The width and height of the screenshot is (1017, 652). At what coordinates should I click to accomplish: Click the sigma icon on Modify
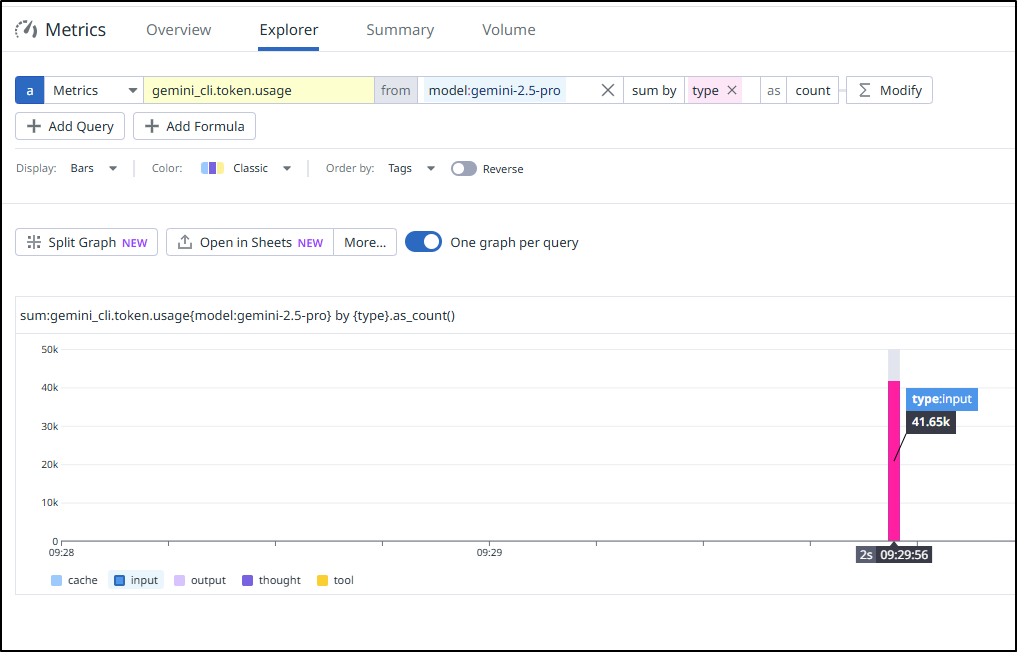tap(865, 90)
